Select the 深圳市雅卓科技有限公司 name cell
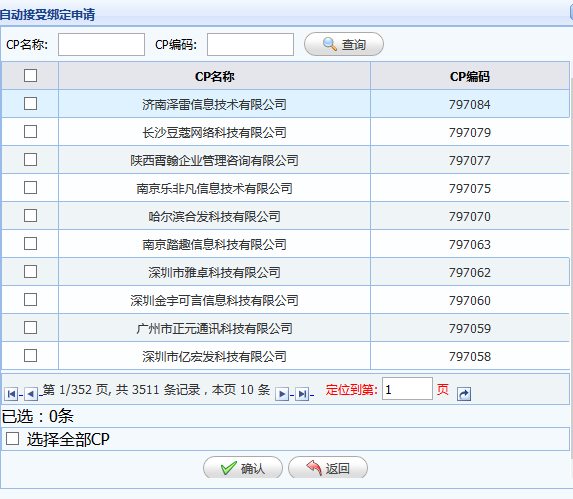The image size is (573, 499). tap(214, 272)
